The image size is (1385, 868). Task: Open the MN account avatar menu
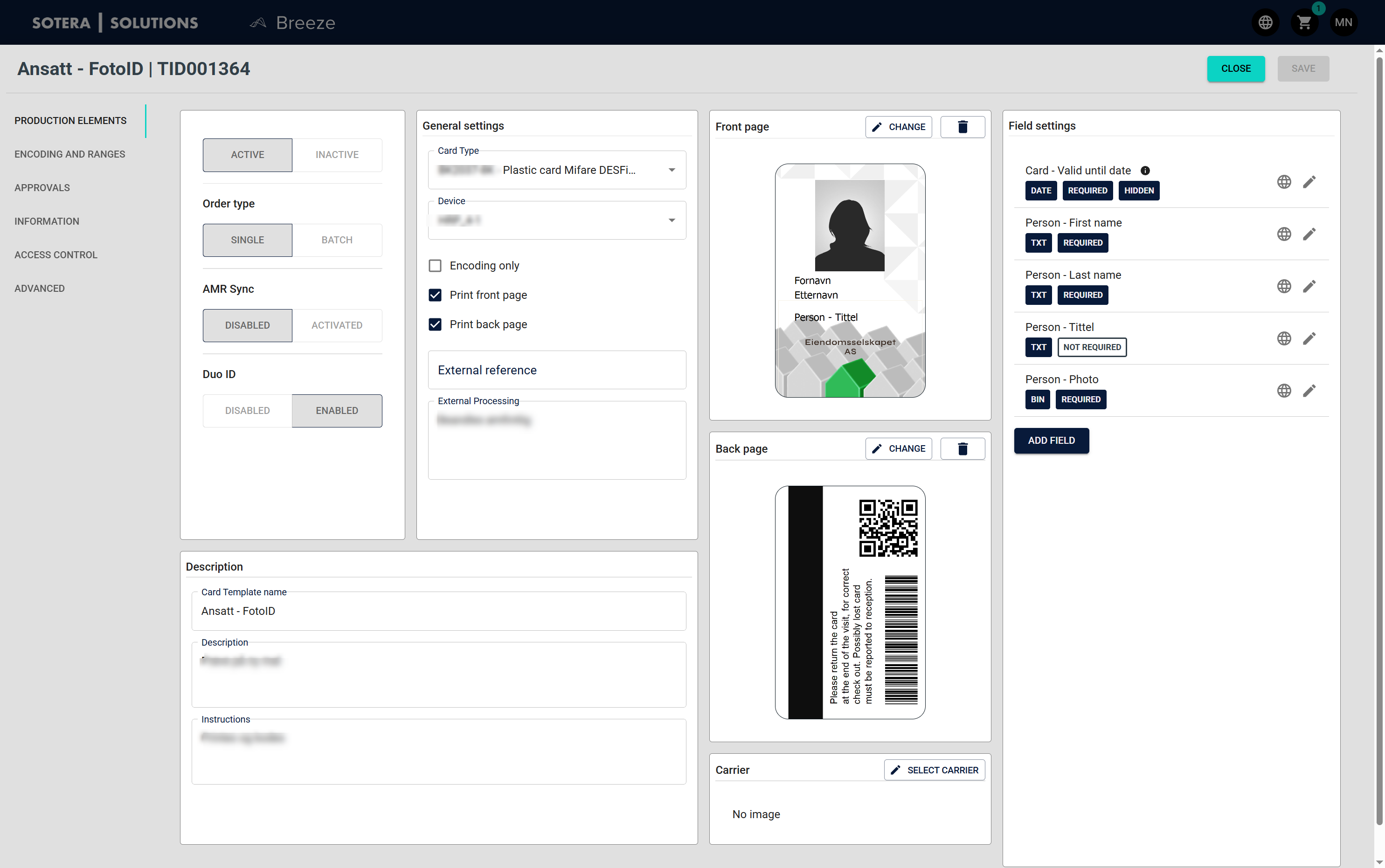tap(1343, 22)
